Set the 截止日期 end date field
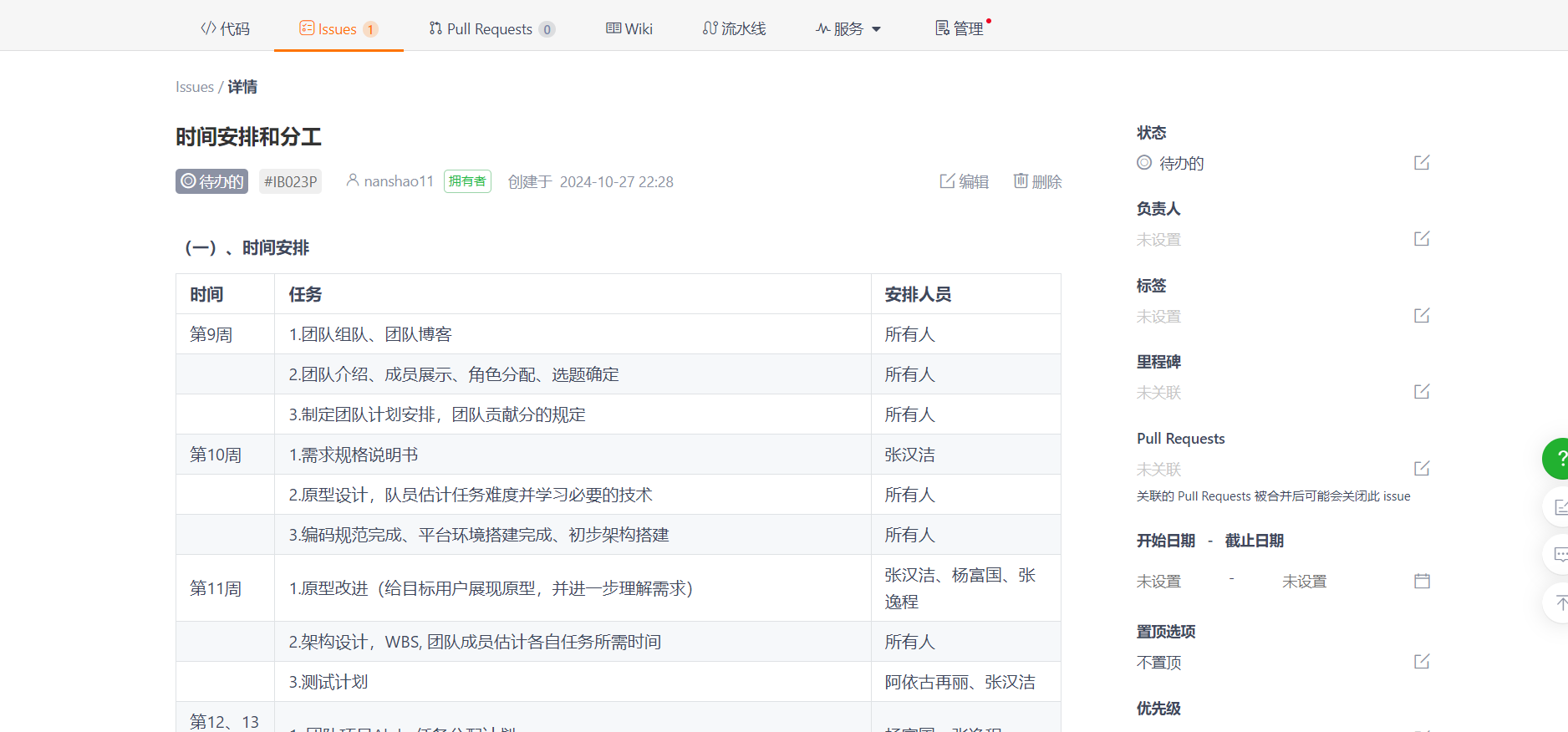This screenshot has width=1568, height=732. 1305,582
